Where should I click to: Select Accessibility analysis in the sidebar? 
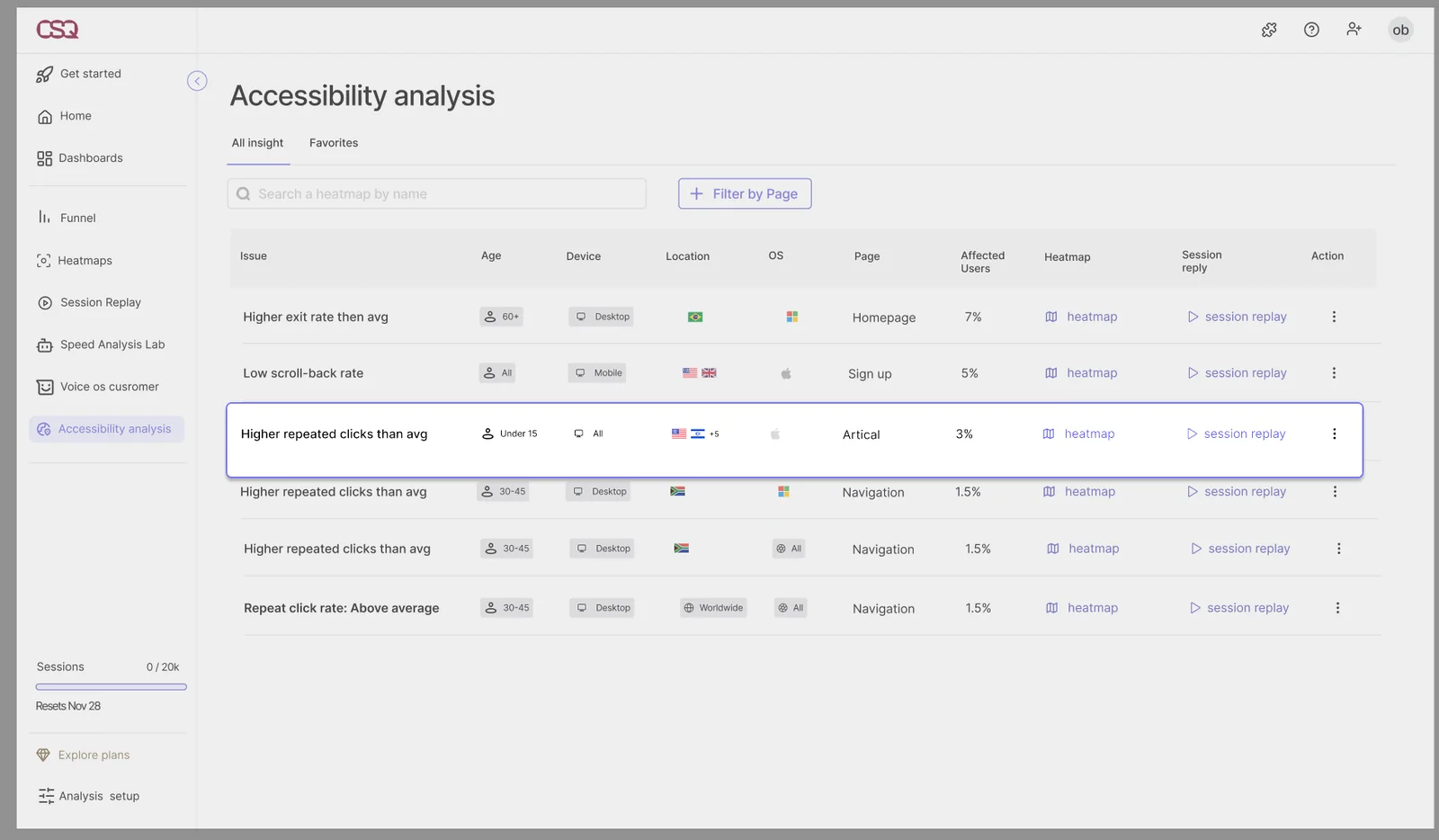[106, 429]
